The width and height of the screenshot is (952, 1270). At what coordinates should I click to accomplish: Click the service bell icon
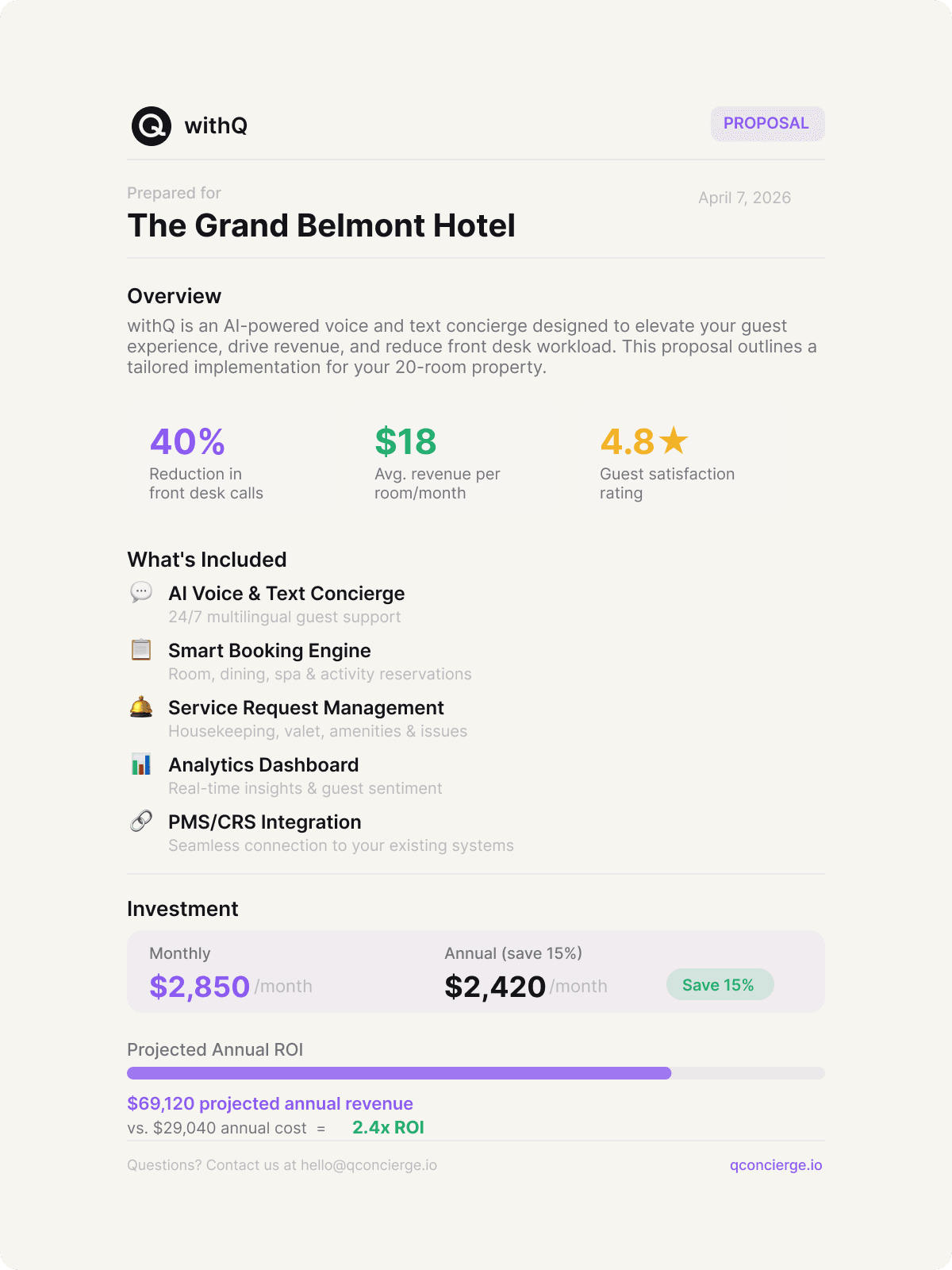141,706
